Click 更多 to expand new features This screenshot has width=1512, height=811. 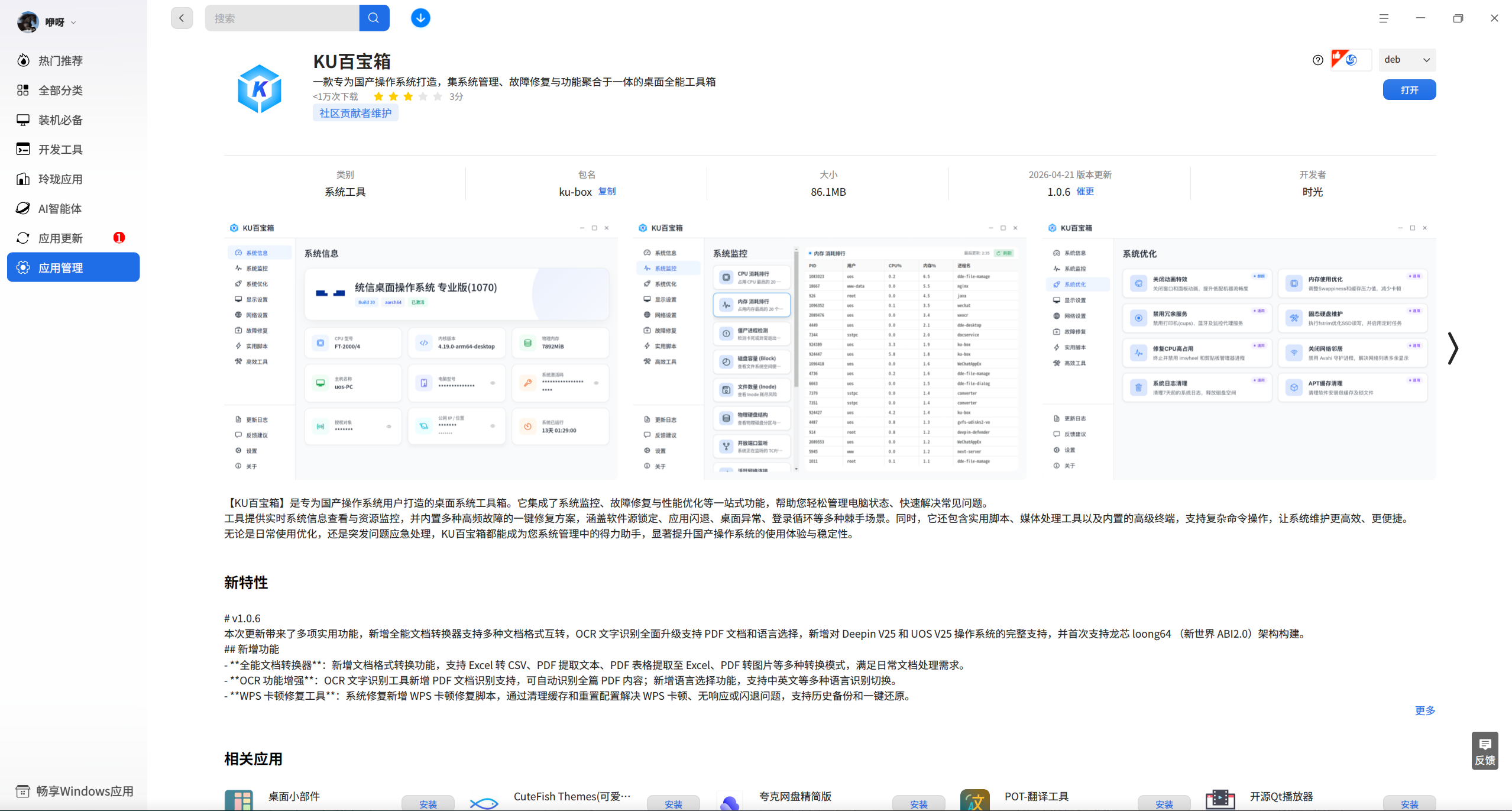click(1425, 710)
